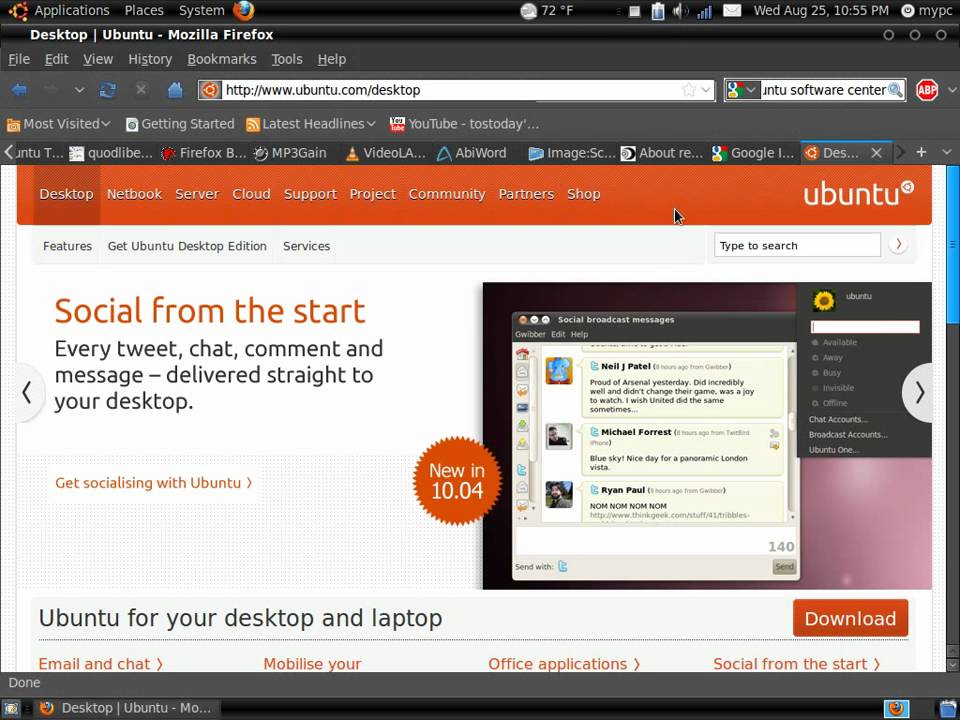
Task: Click the Firefox Back arrow button
Action: click(19, 90)
